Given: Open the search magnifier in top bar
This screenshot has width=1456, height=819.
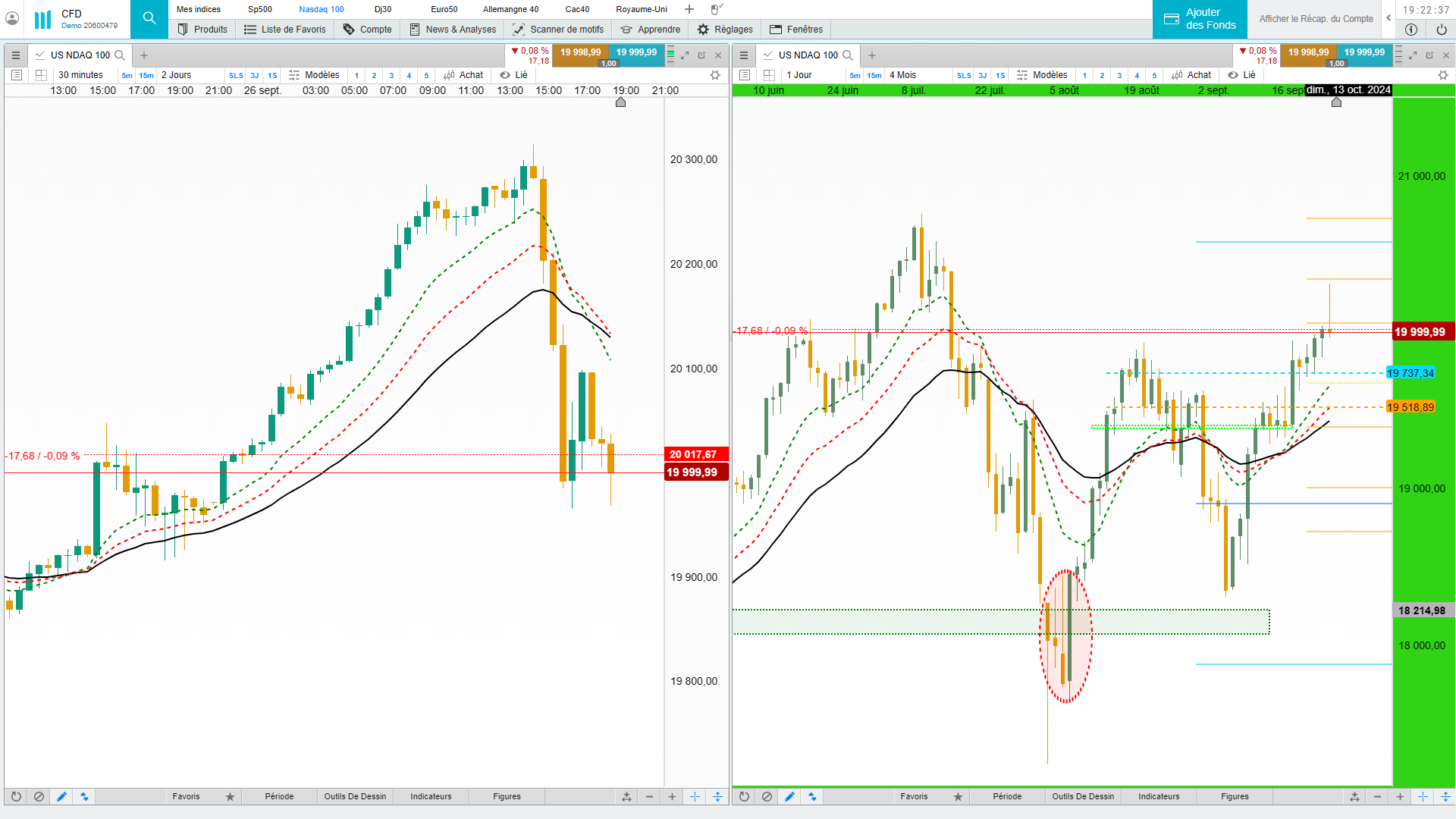Looking at the screenshot, I should 149,19.
